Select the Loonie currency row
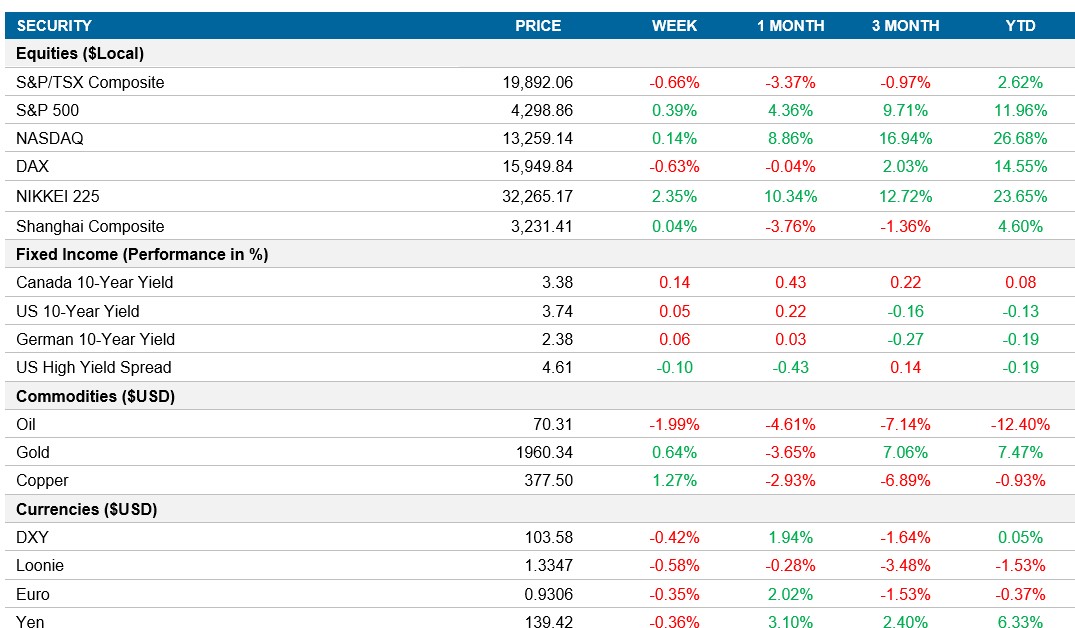The image size is (1075, 628). 44,565
